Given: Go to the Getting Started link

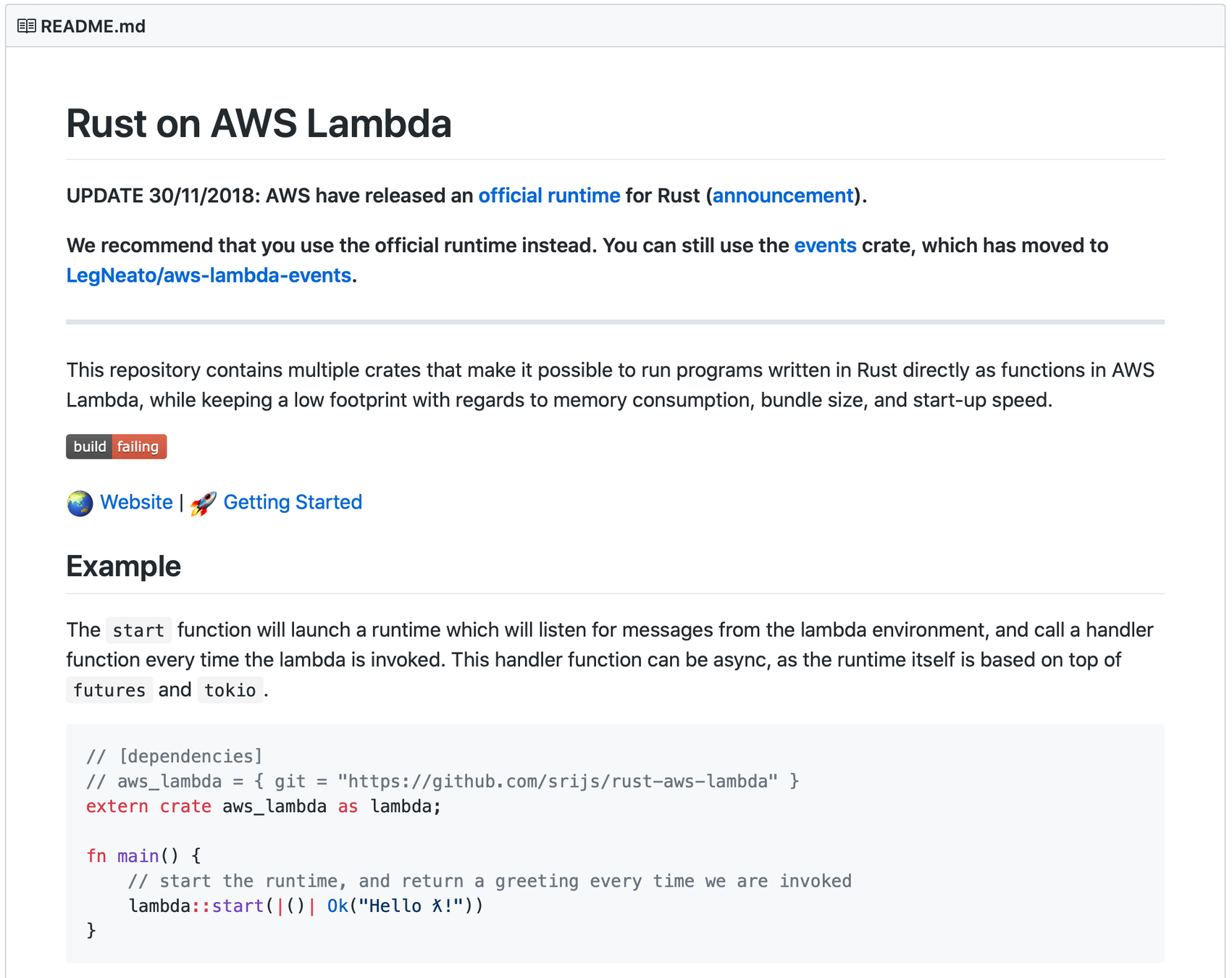Looking at the screenshot, I should [x=293, y=502].
